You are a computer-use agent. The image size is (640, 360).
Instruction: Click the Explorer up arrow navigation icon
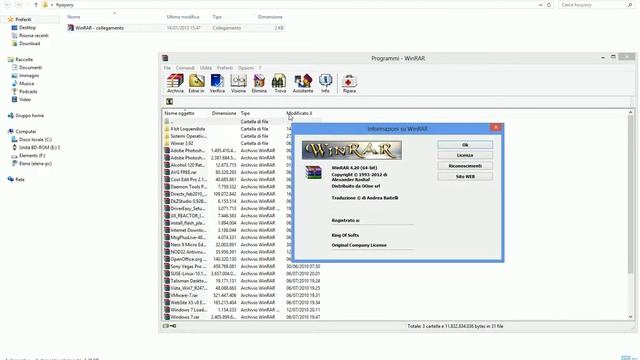click(36, 5)
